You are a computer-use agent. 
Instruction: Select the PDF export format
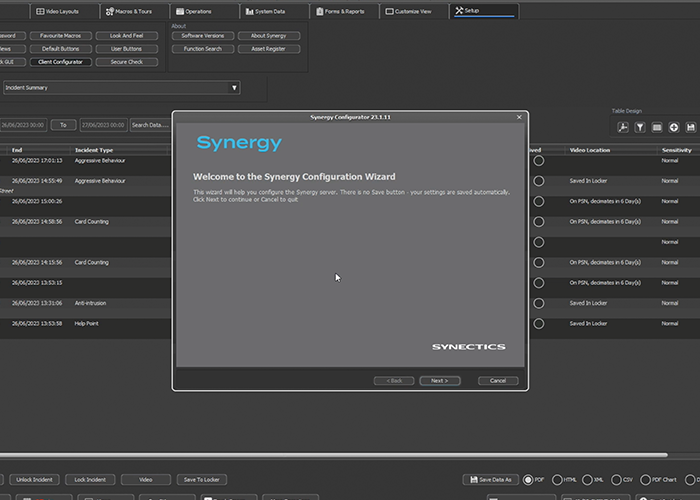pos(528,480)
